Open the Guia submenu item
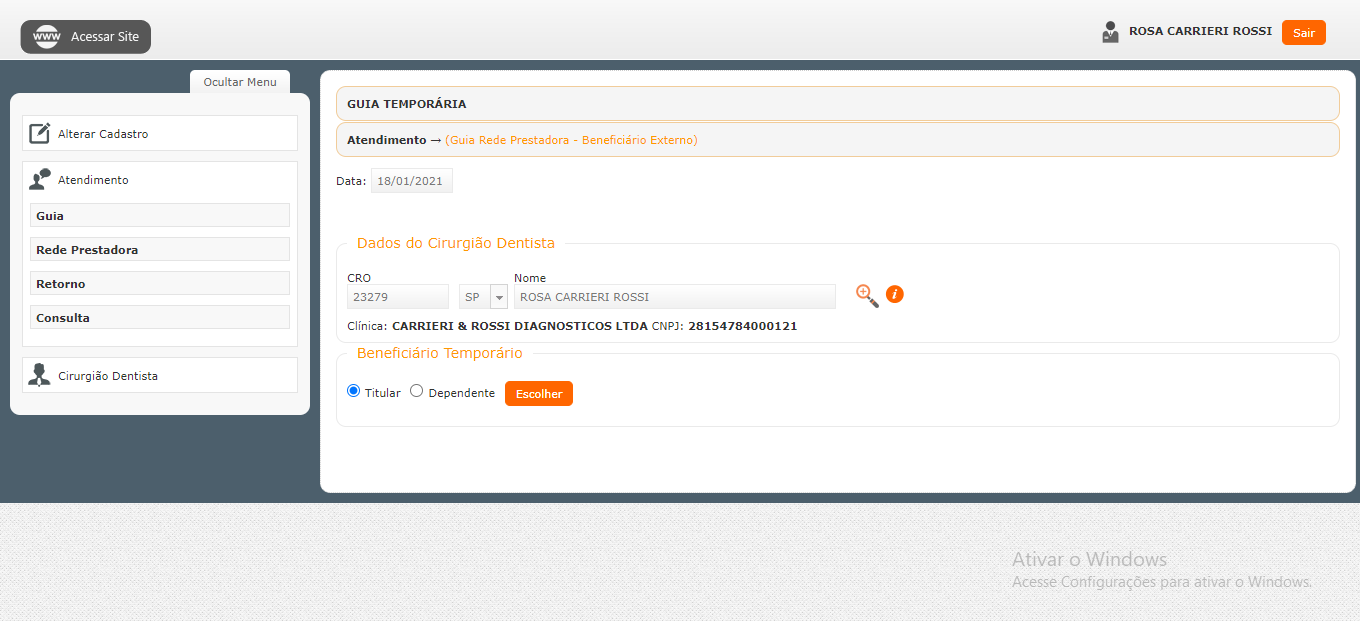1360x621 pixels. click(x=160, y=215)
